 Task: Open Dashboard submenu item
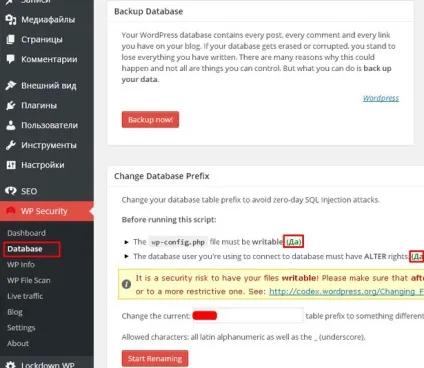27,233
